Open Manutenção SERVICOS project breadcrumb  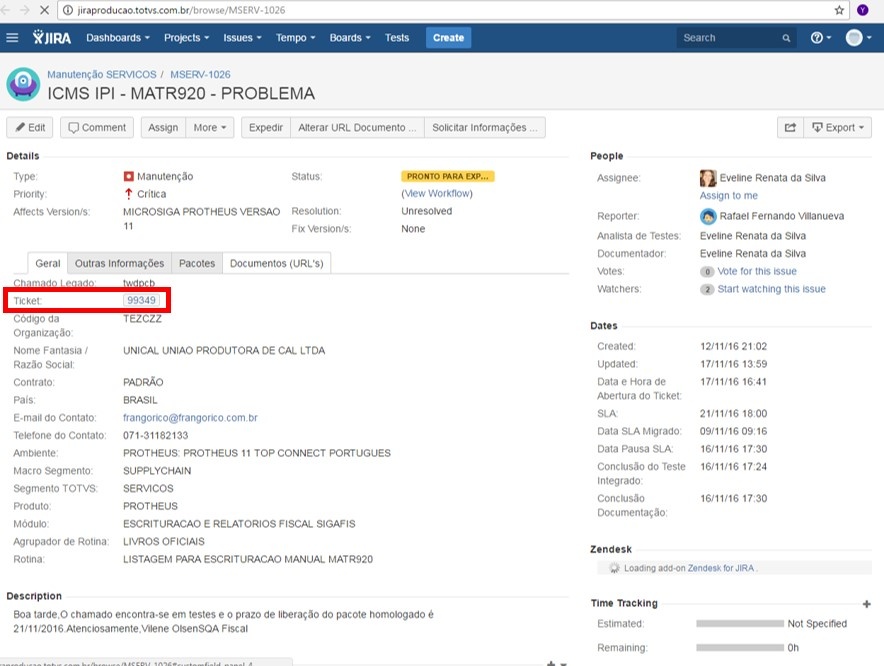tap(101, 74)
